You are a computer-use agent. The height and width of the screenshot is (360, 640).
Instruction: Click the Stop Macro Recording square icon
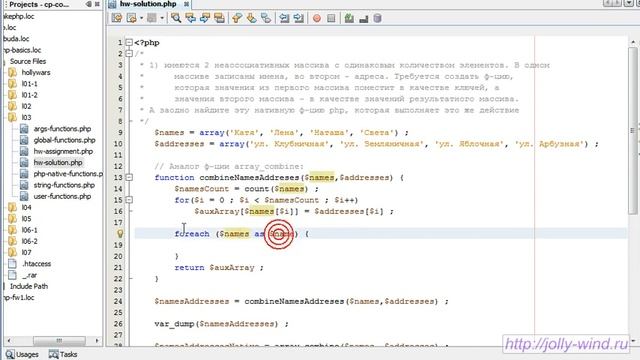pyautogui.click(x=331, y=18)
